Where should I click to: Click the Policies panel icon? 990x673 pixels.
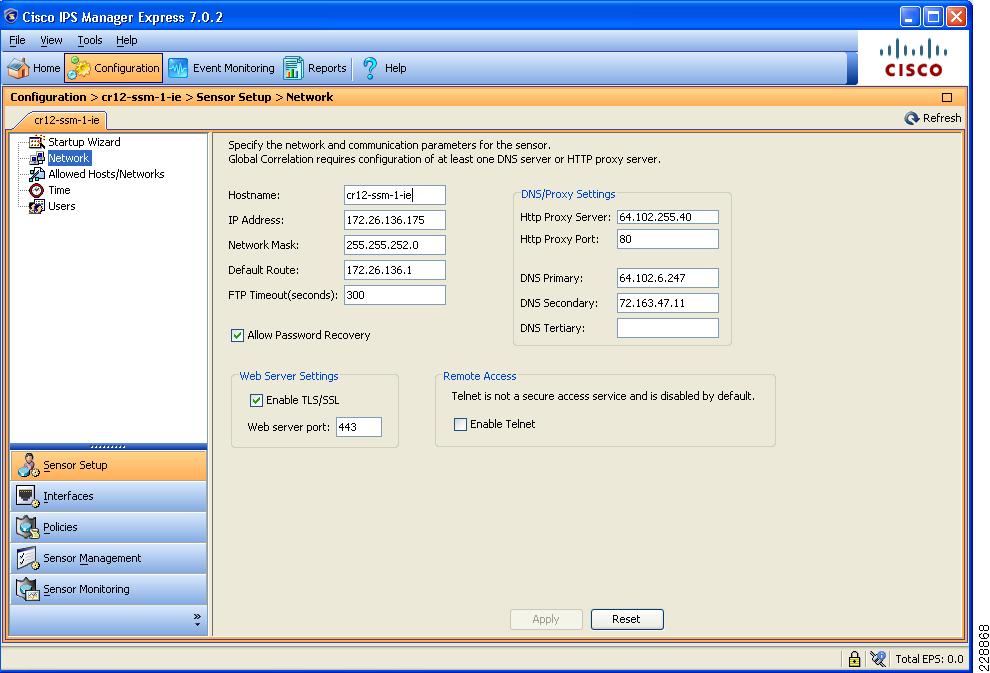point(28,527)
